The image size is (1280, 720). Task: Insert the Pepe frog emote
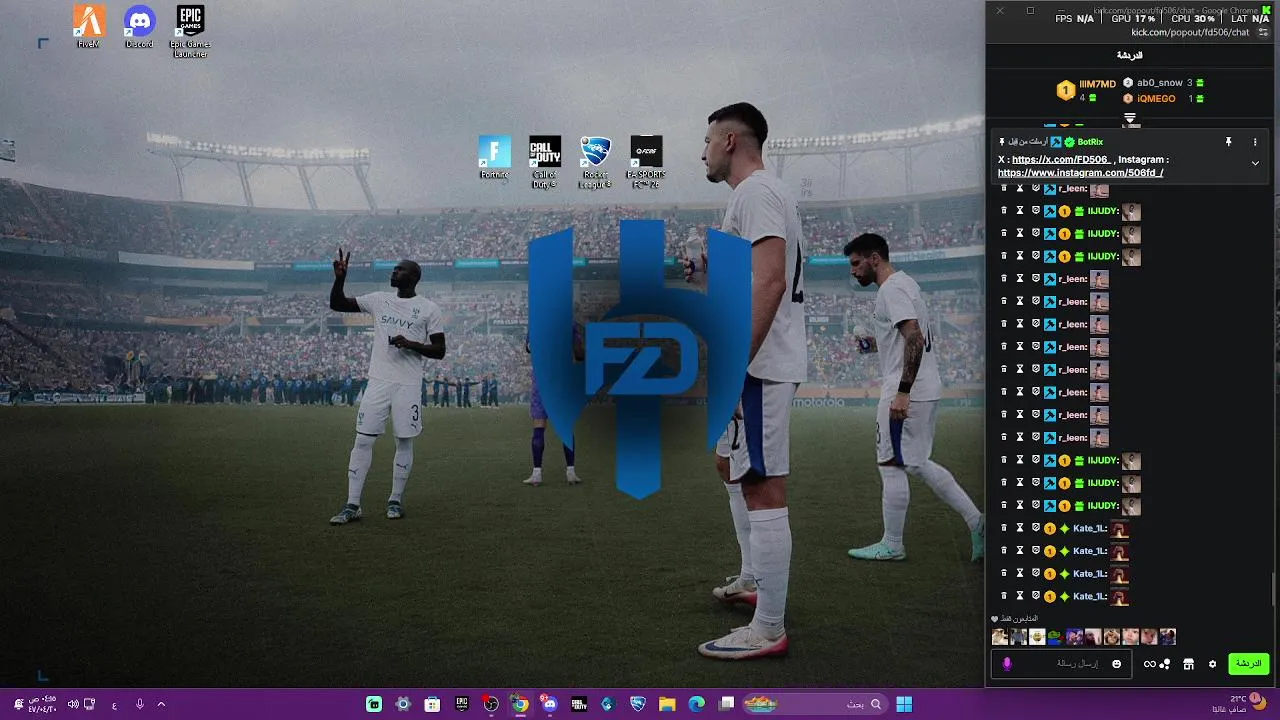point(1055,637)
